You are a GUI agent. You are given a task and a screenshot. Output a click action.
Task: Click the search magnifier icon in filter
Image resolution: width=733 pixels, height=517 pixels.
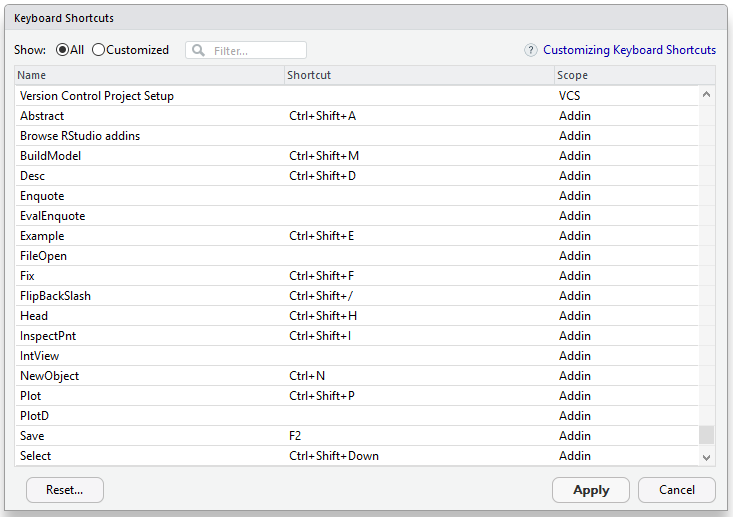[199, 50]
